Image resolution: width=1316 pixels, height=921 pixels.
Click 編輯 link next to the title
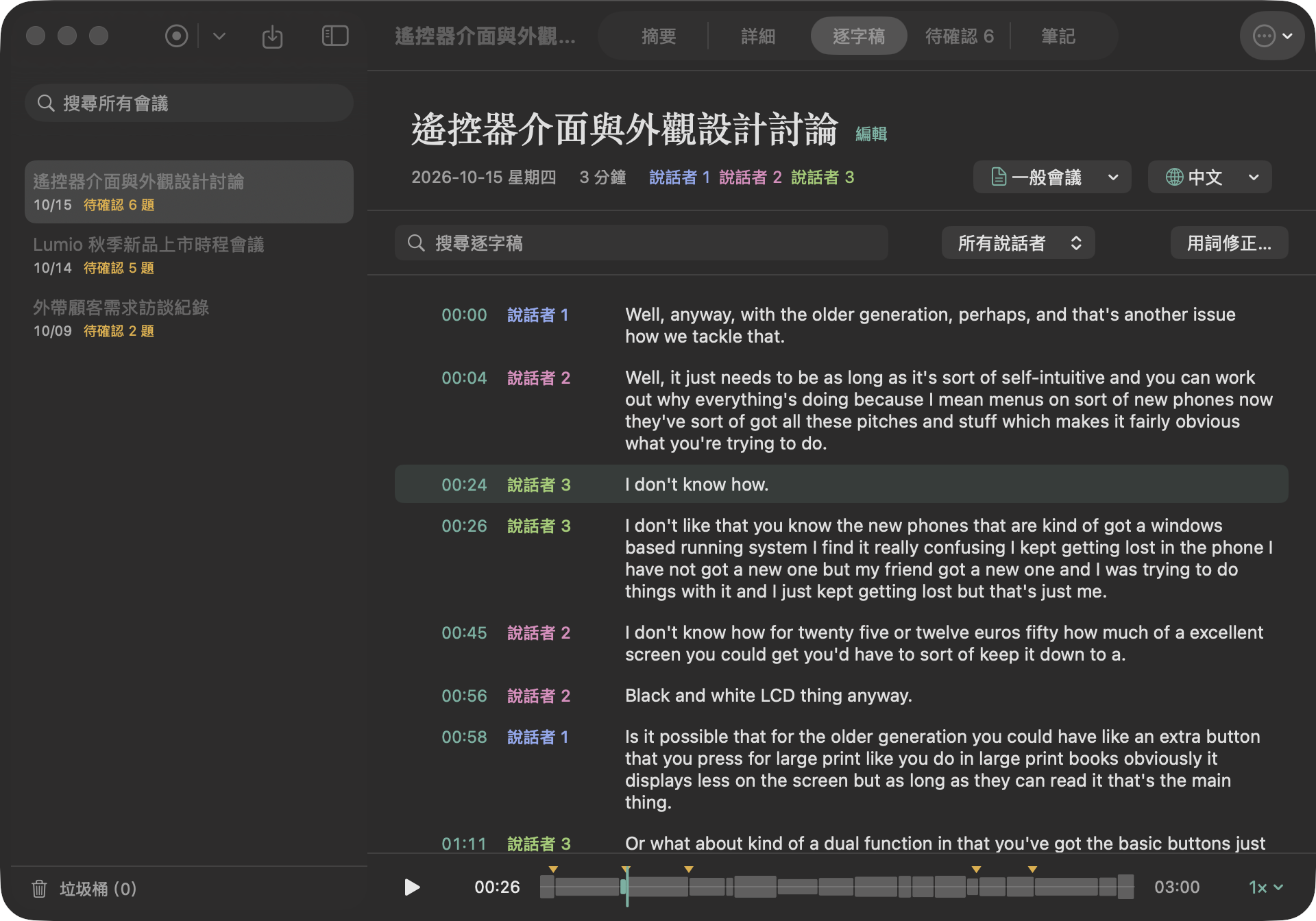(x=871, y=134)
